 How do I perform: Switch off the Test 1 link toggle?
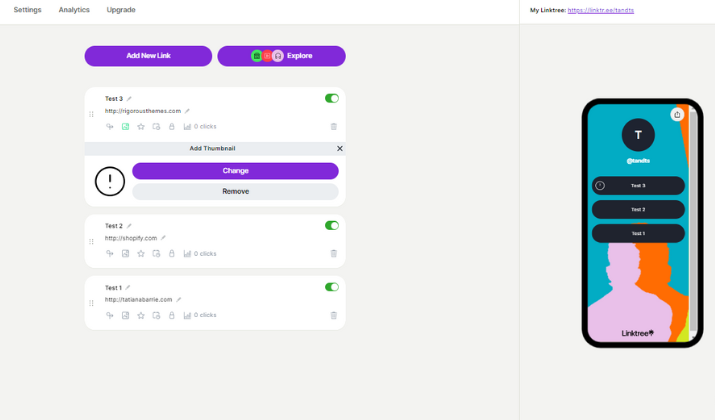pos(332,287)
